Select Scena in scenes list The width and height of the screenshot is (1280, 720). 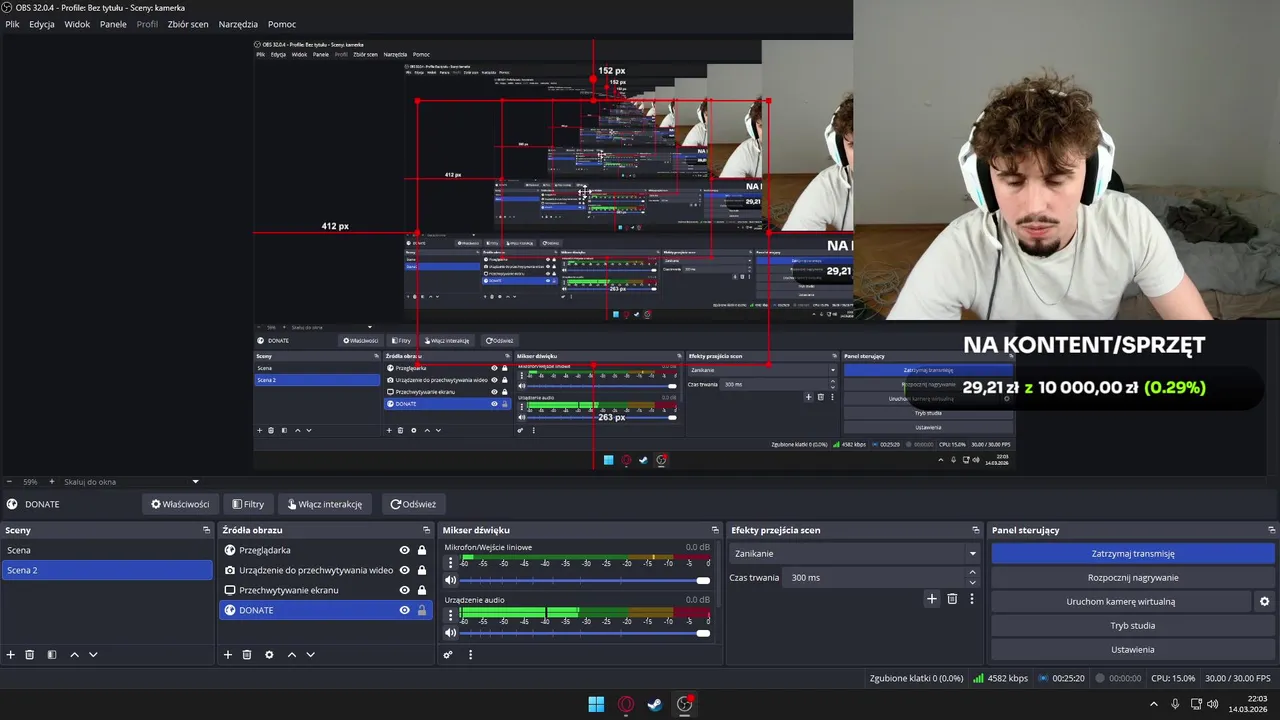coord(107,550)
